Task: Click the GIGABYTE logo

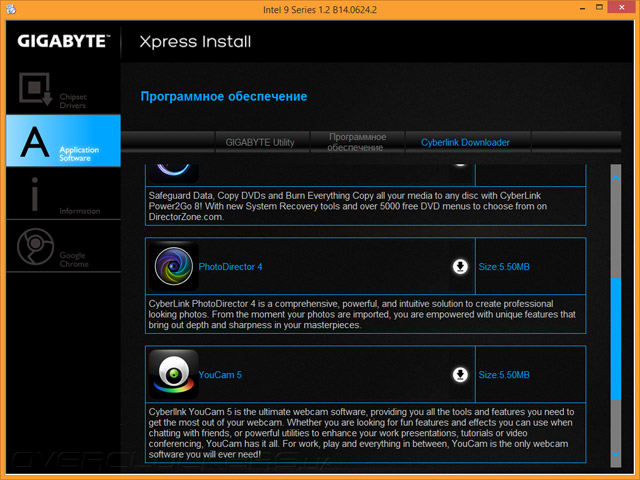Action: pyautogui.click(x=64, y=41)
